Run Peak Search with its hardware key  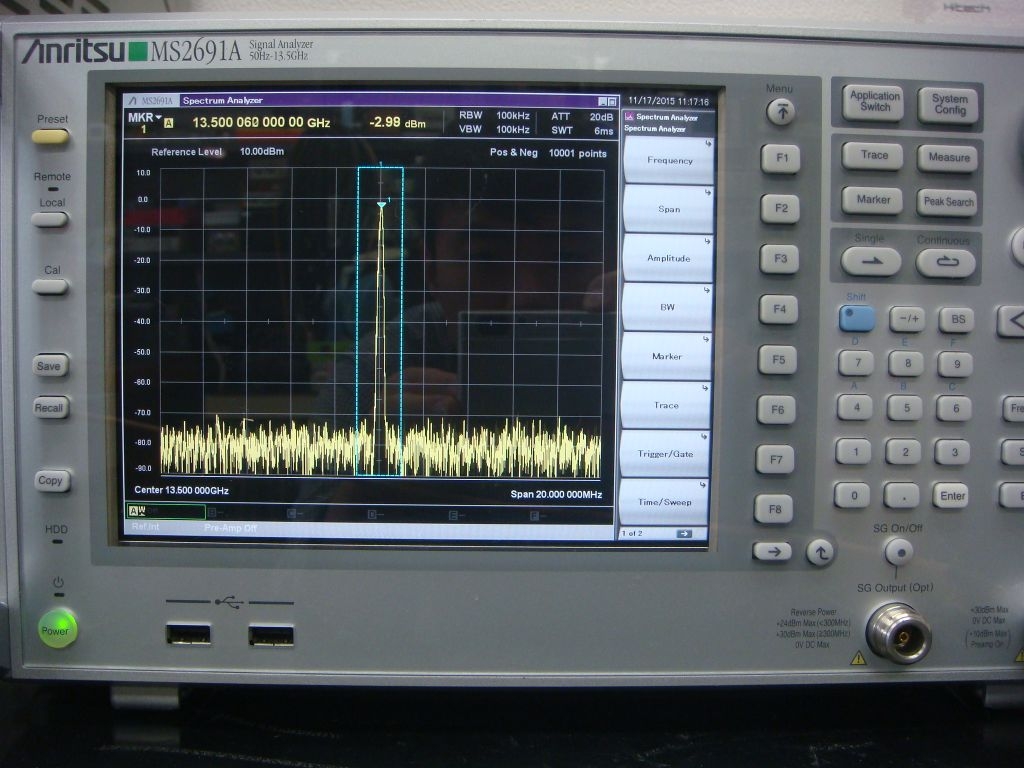coord(948,202)
